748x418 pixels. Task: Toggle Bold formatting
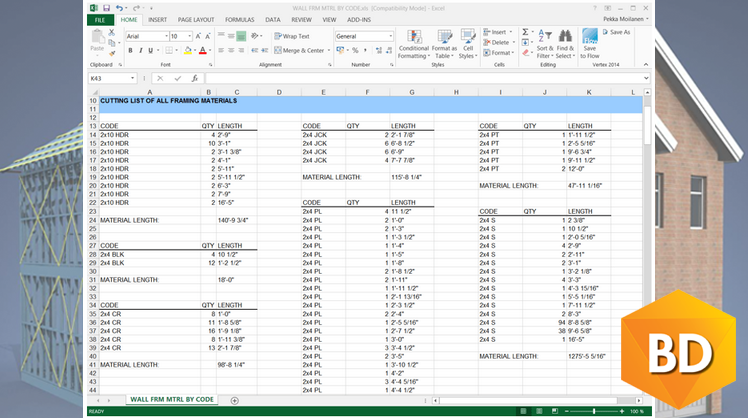click(x=130, y=50)
